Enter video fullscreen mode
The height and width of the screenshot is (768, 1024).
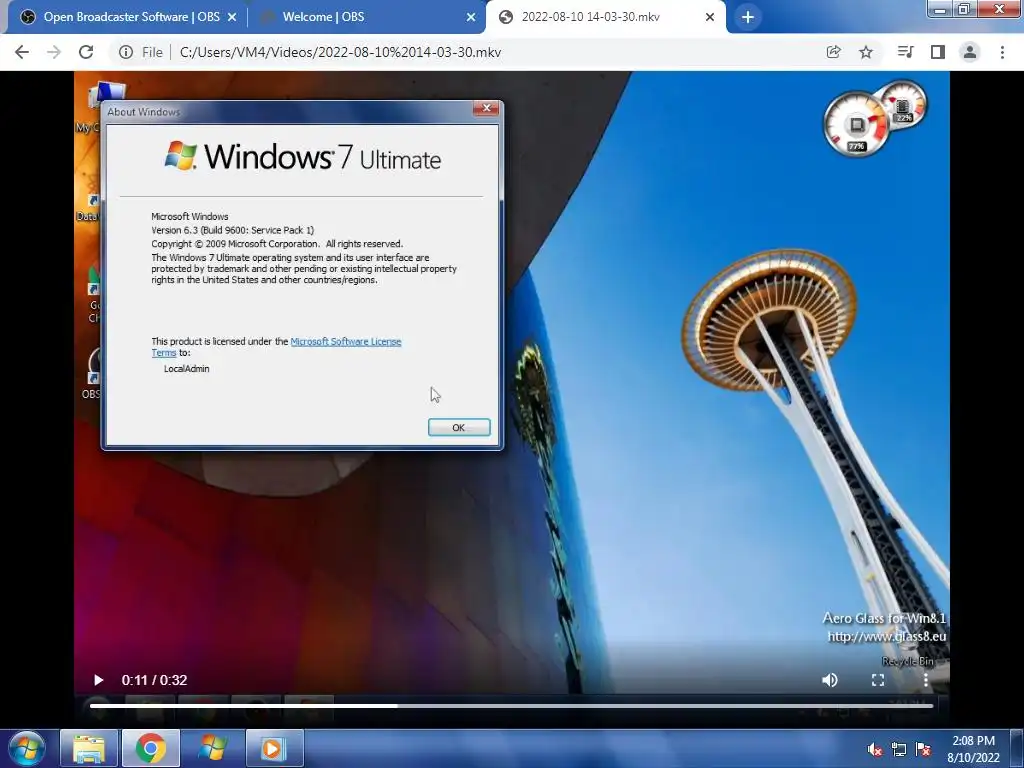pyautogui.click(x=878, y=680)
